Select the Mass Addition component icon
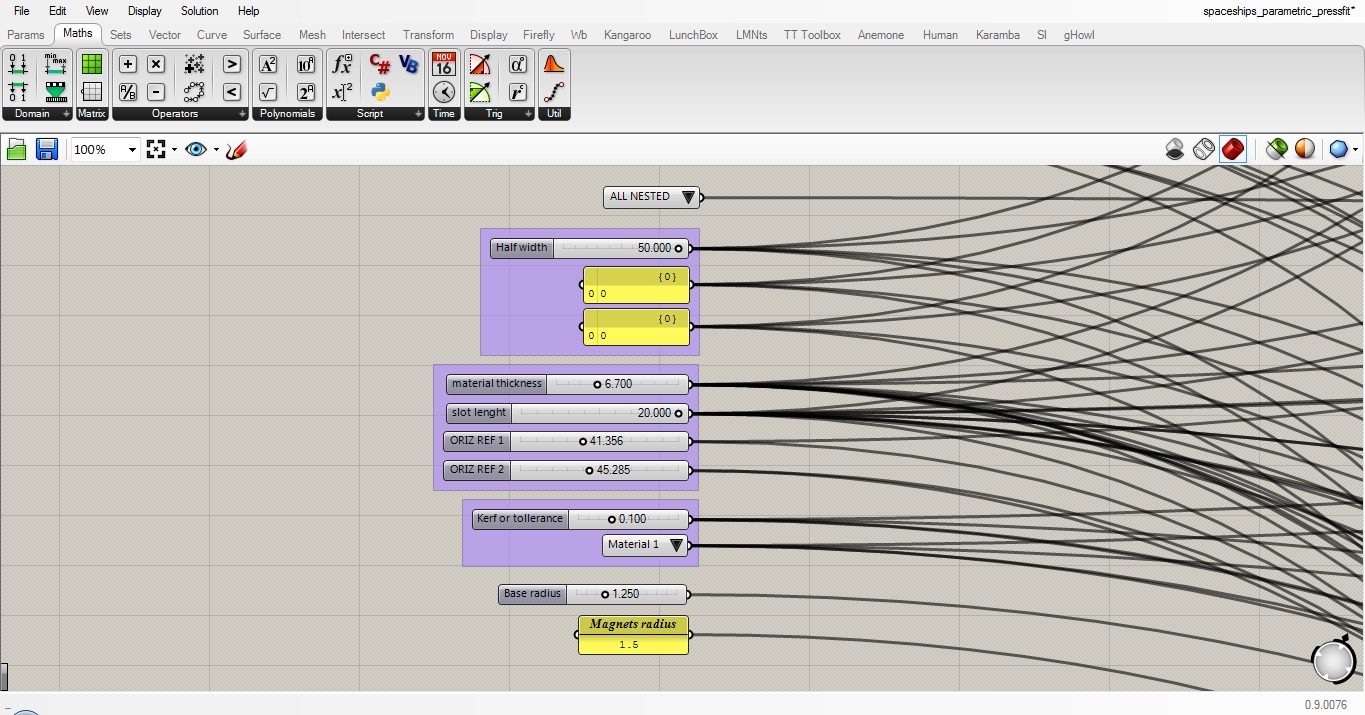 pos(195,64)
